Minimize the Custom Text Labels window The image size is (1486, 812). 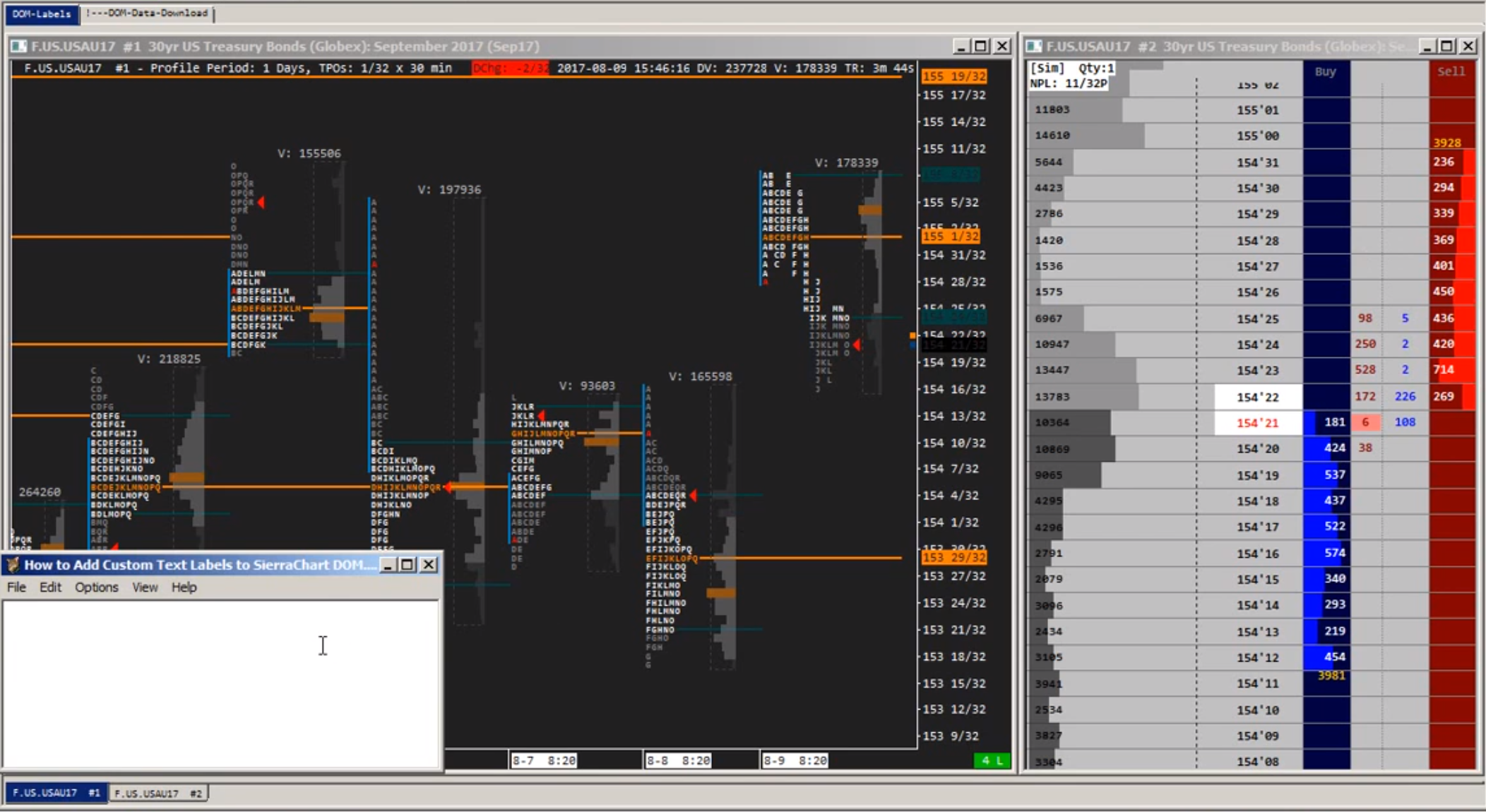point(387,565)
